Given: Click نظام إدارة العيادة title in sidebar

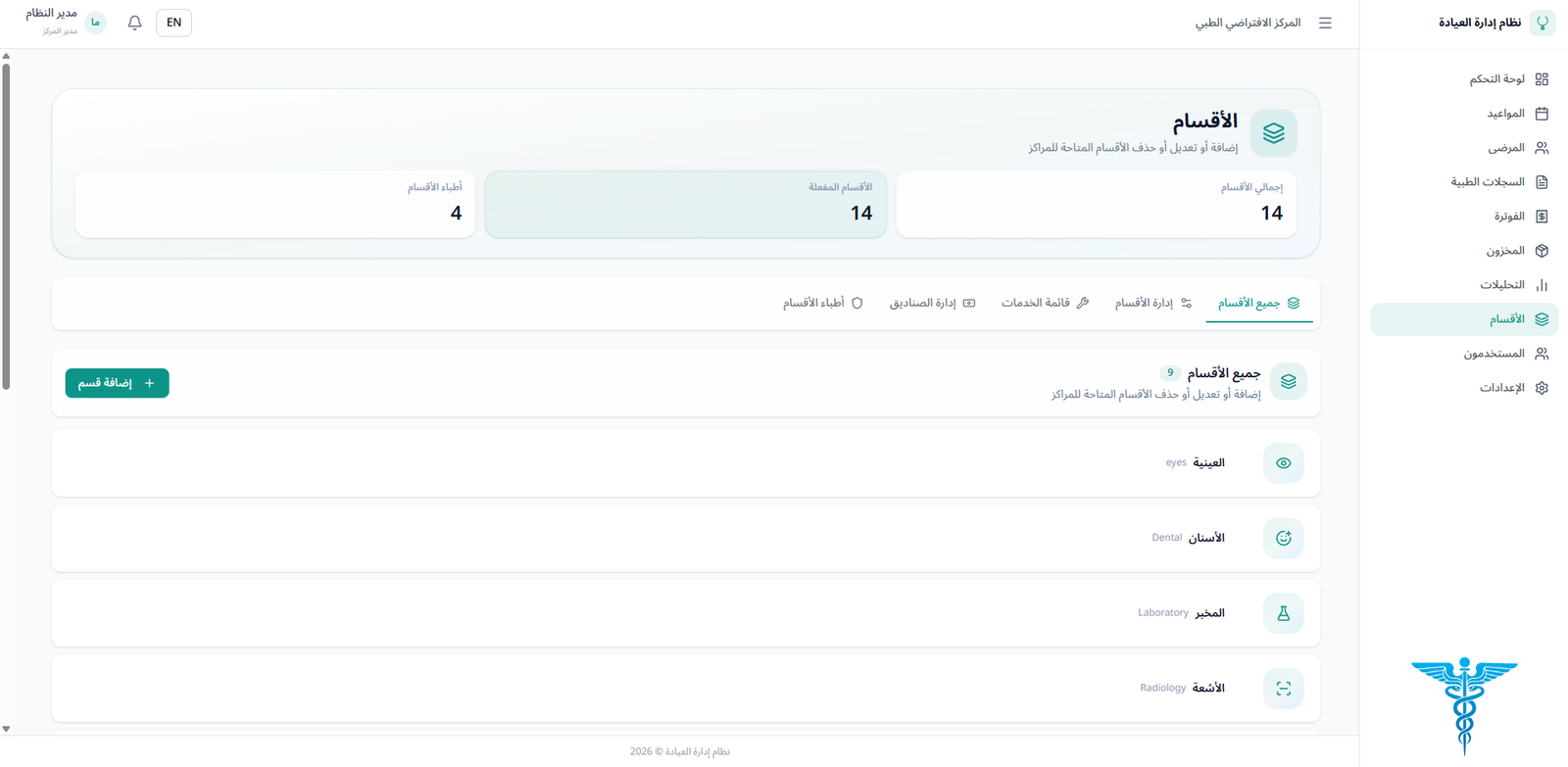Looking at the screenshot, I should 1480,23.
